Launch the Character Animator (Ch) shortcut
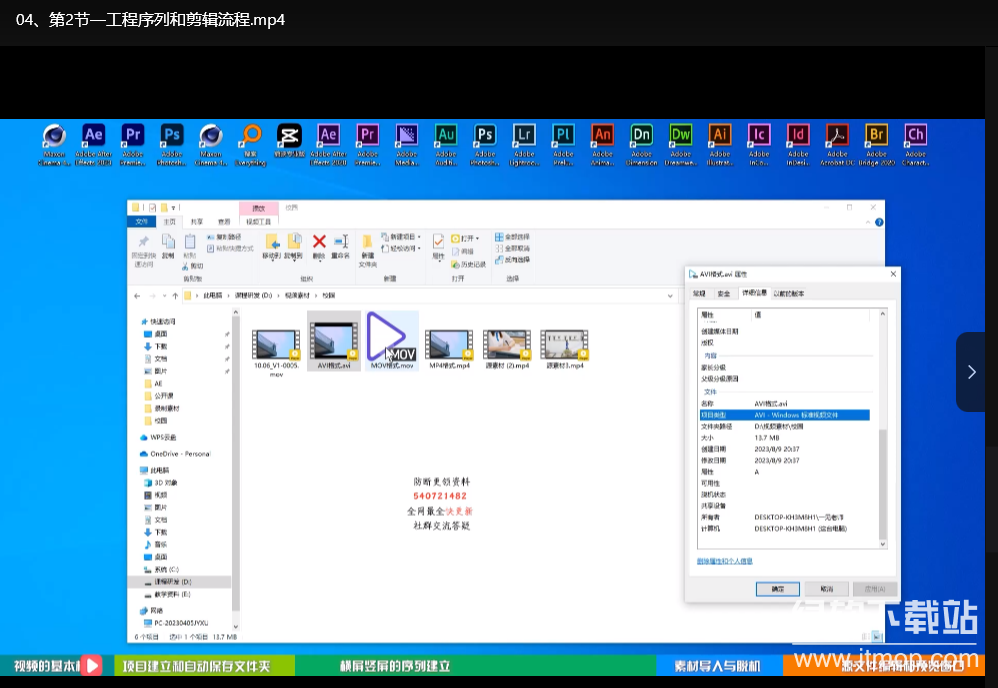Screen dimensions: 998x688 click(x=915, y=136)
